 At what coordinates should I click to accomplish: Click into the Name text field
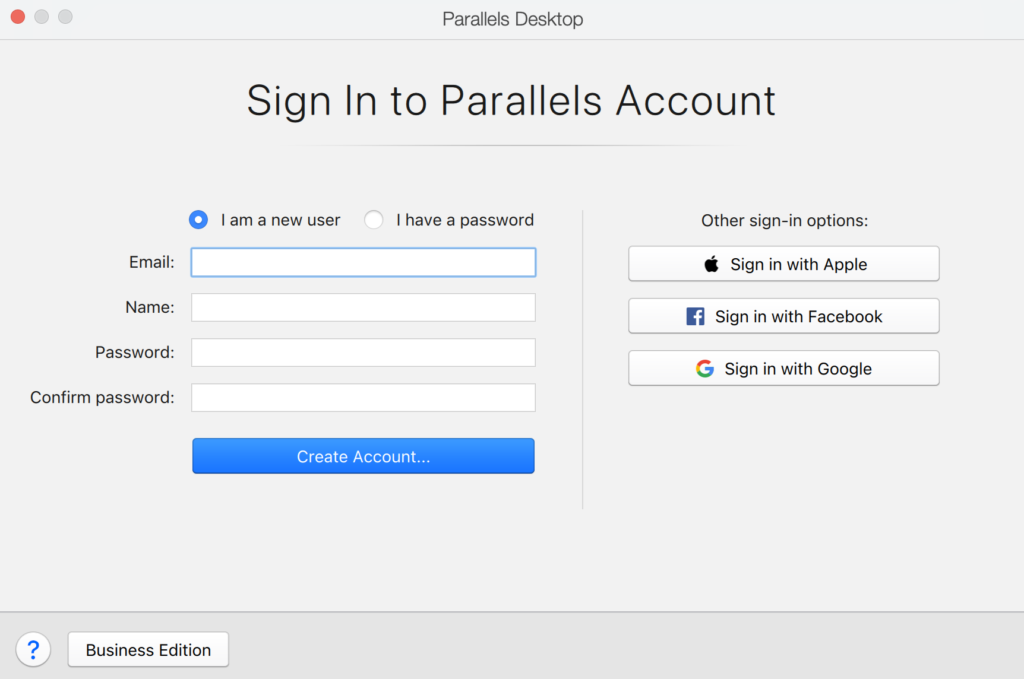pos(363,307)
